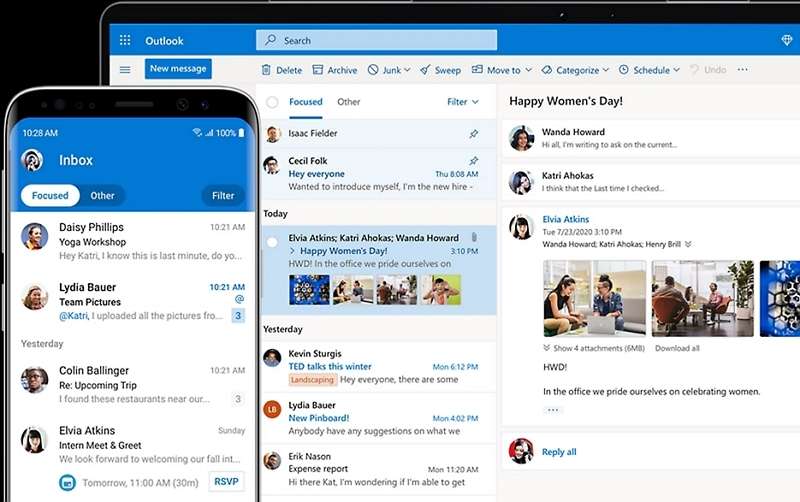Click the Elvia Atkins sender name link
This screenshot has height=502, width=800.
(566, 219)
